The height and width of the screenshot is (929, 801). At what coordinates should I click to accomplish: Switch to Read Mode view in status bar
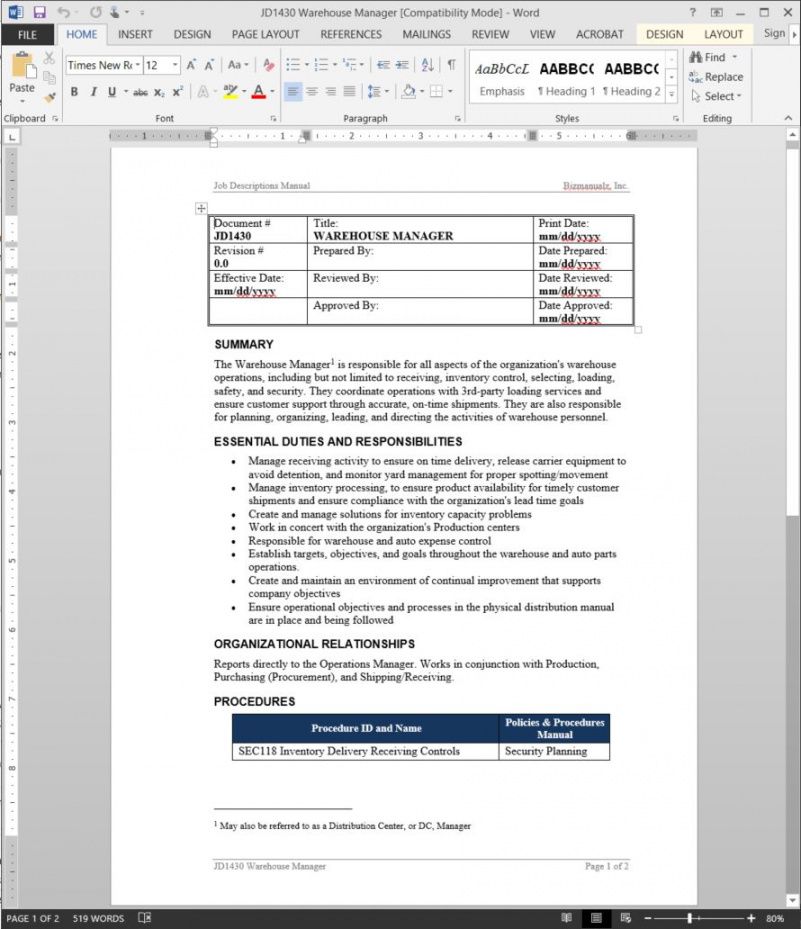point(566,918)
